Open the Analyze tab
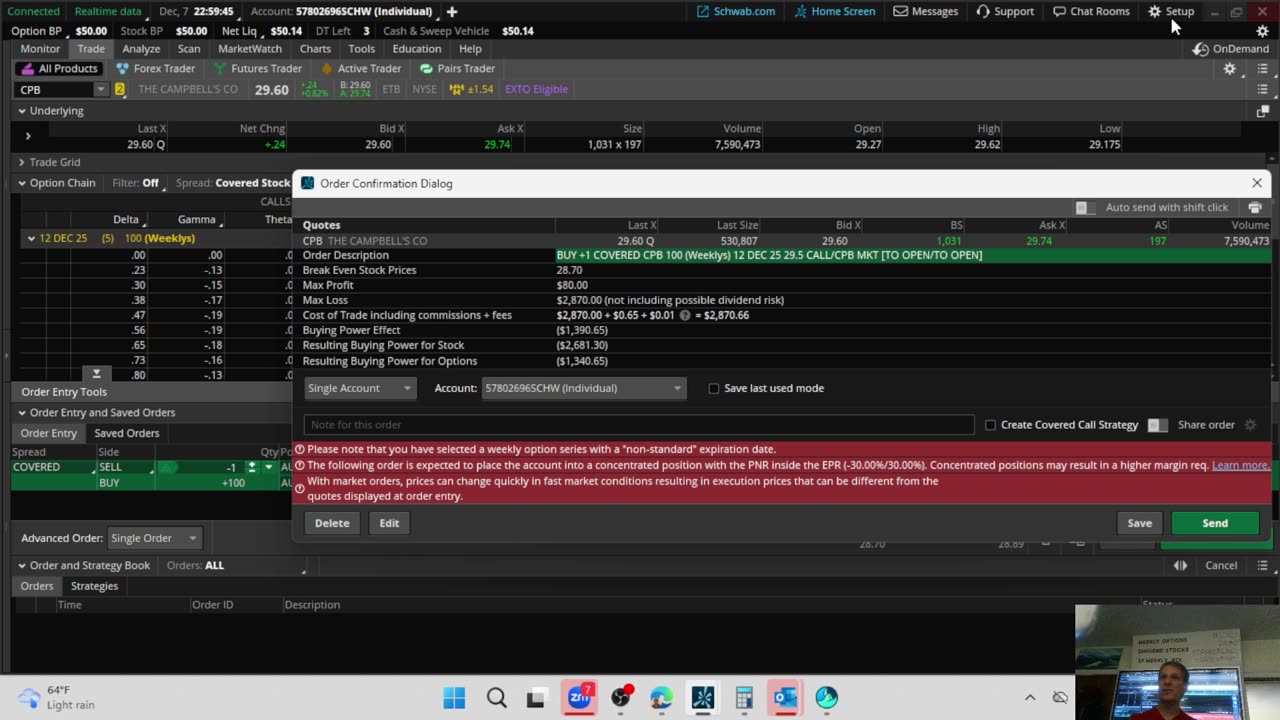Image resolution: width=1280 pixels, height=720 pixels. tap(141, 49)
